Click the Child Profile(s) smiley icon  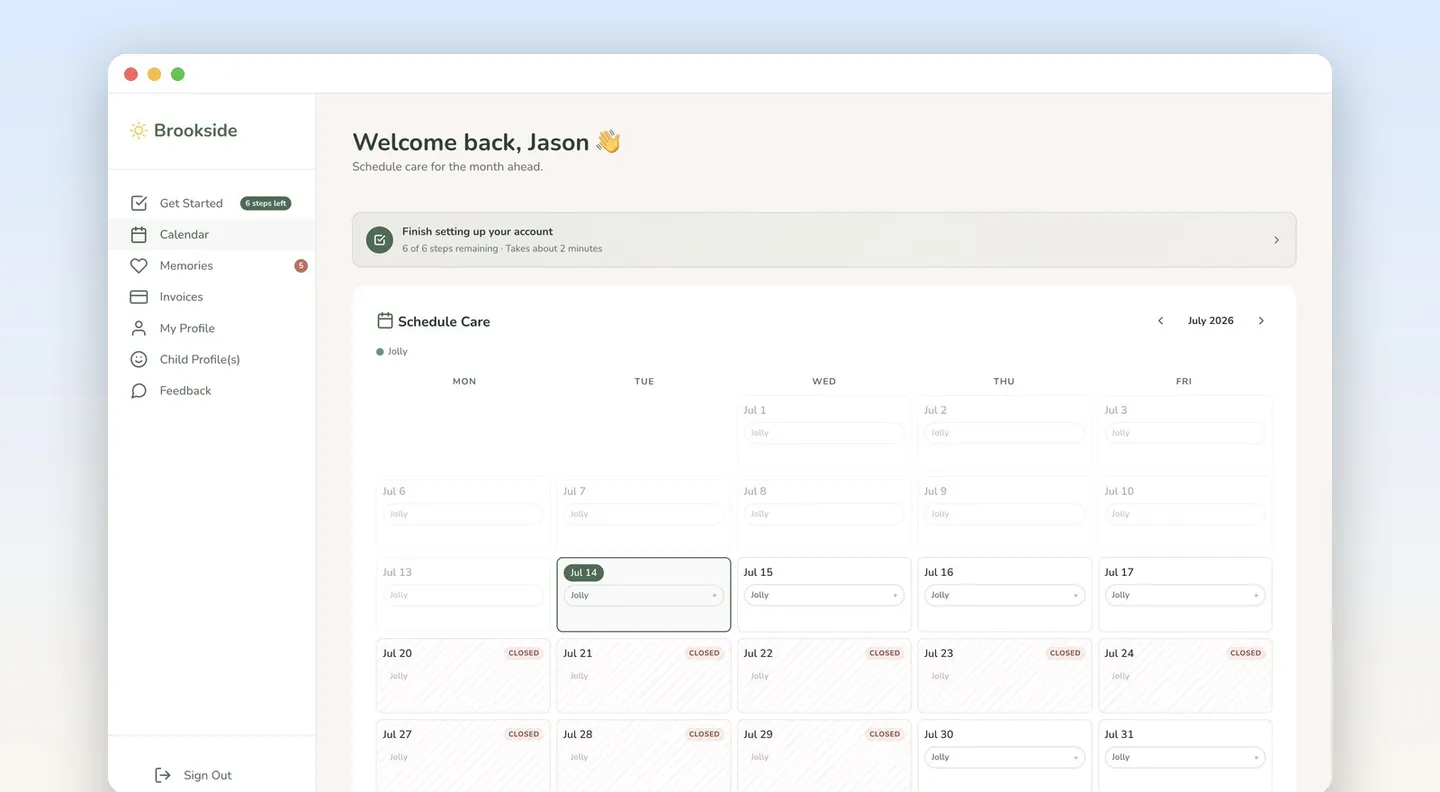139,359
